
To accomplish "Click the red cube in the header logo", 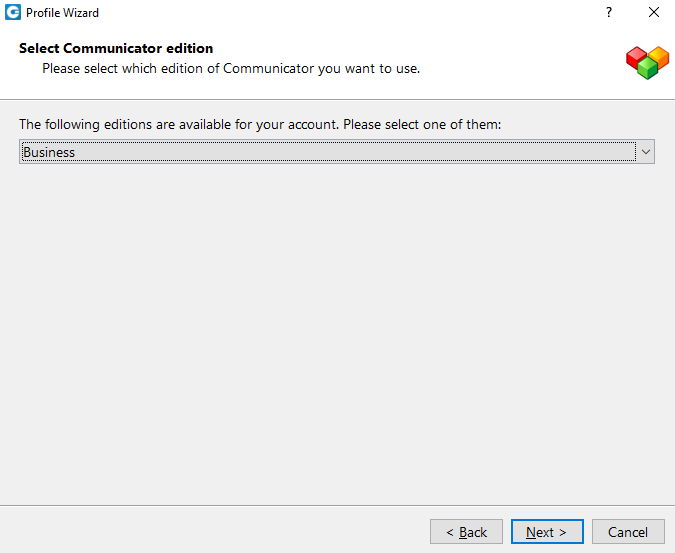I will coord(636,58).
